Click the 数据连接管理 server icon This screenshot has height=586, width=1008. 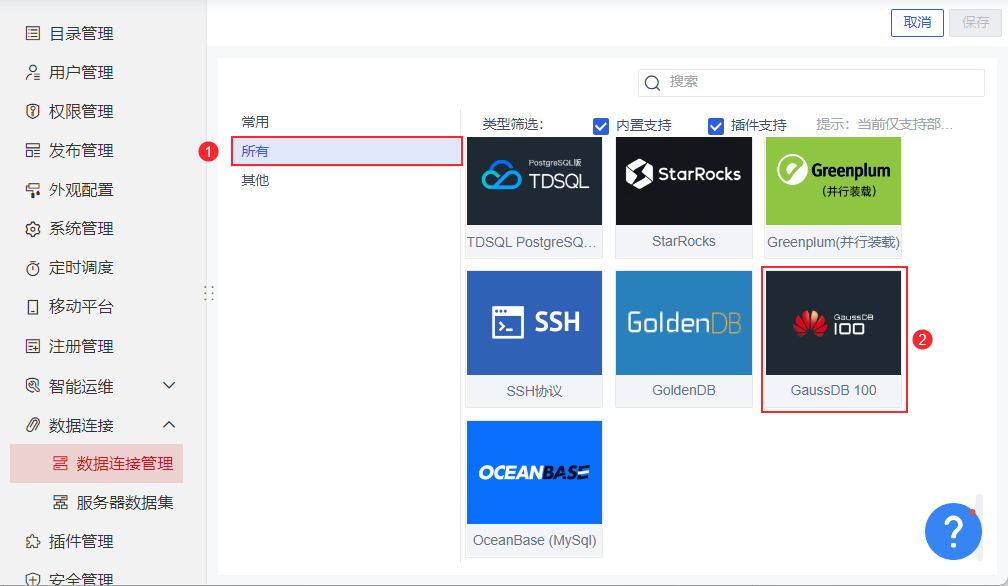pos(60,463)
